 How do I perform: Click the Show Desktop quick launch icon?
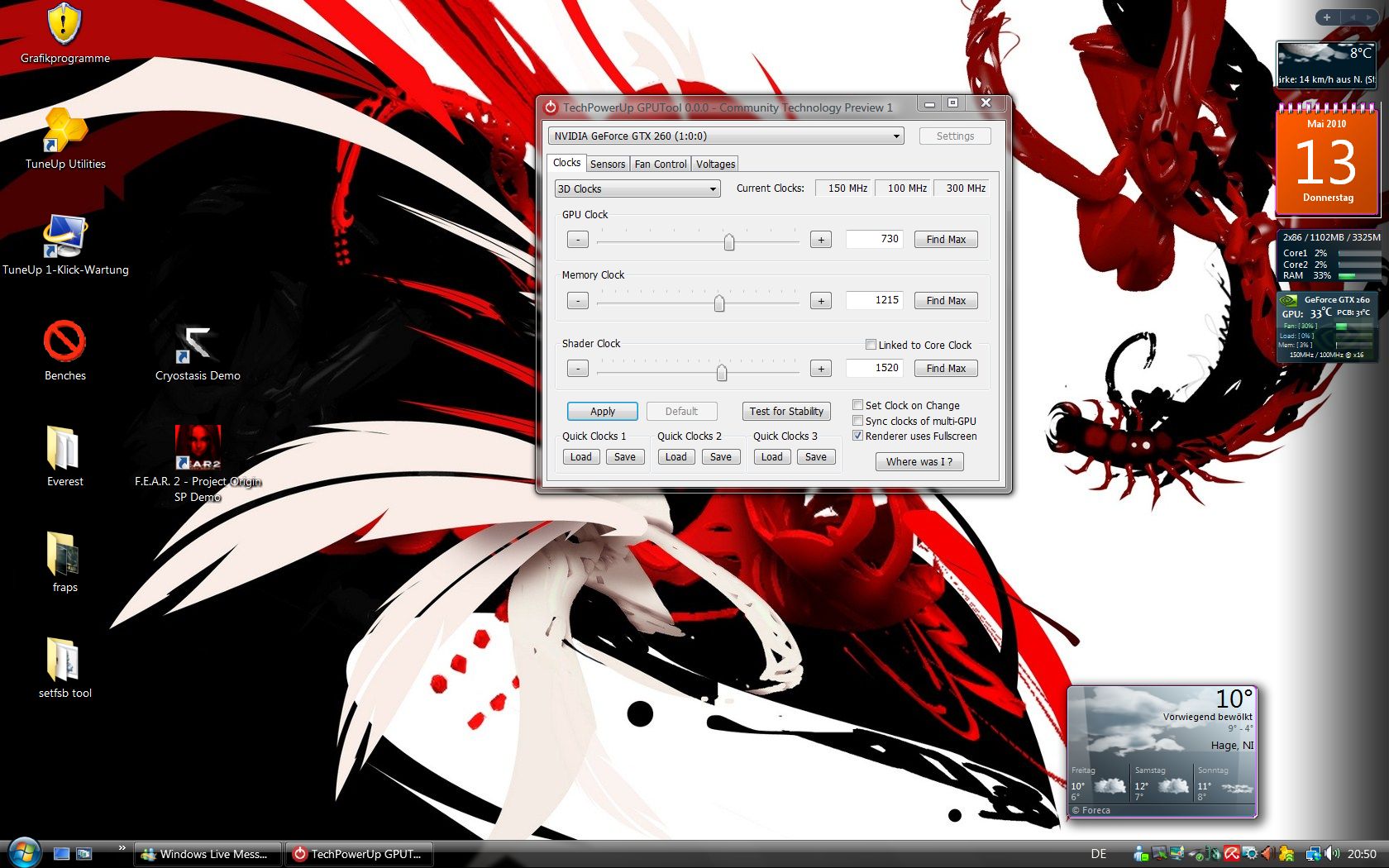click(x=61, y=854)
